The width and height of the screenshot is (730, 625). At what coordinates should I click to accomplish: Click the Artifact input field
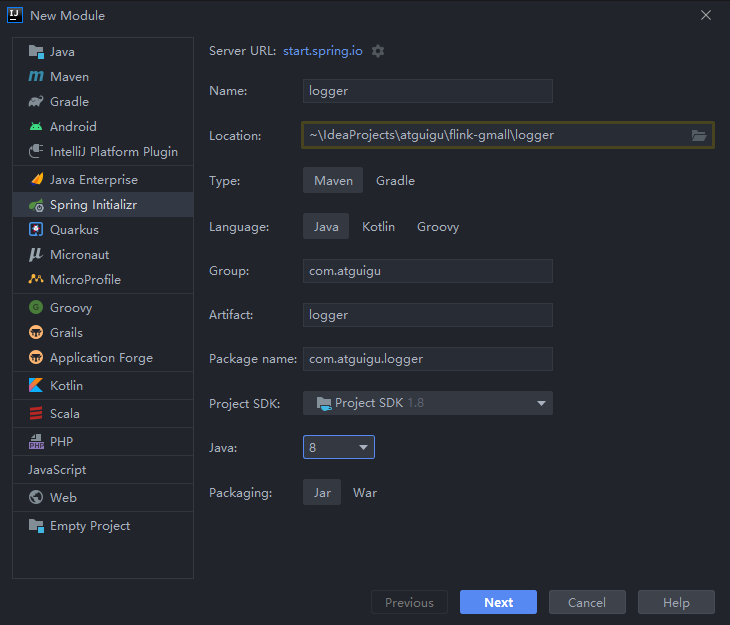[427, 315]
